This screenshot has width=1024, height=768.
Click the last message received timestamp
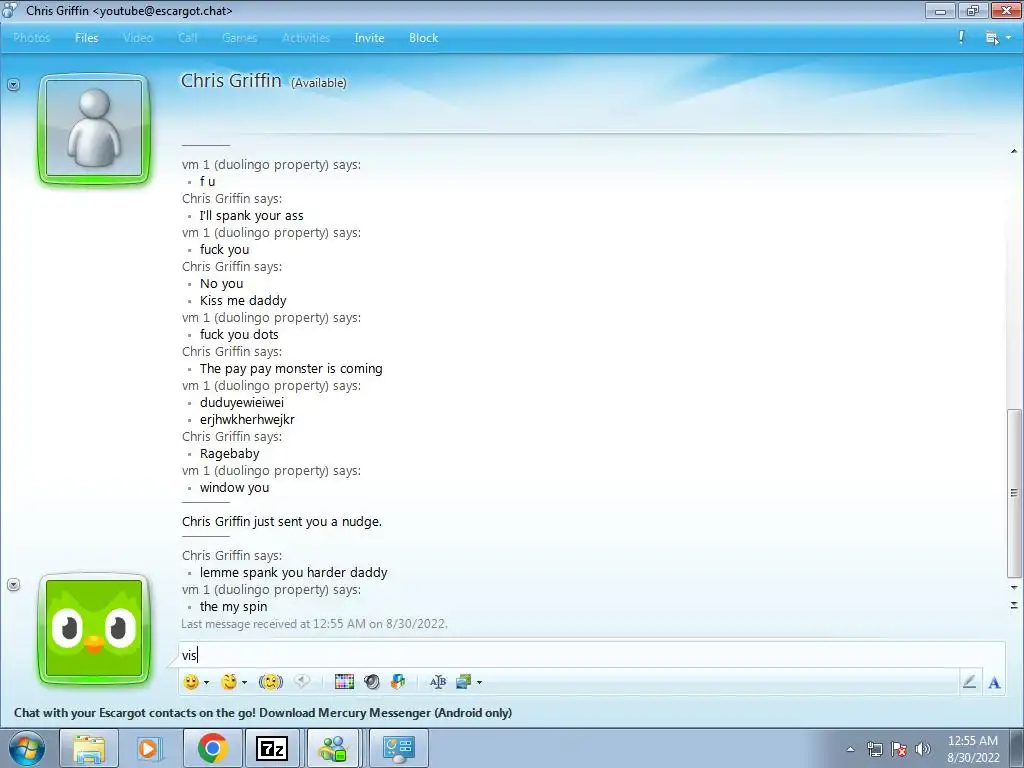(x=314, y=624)
